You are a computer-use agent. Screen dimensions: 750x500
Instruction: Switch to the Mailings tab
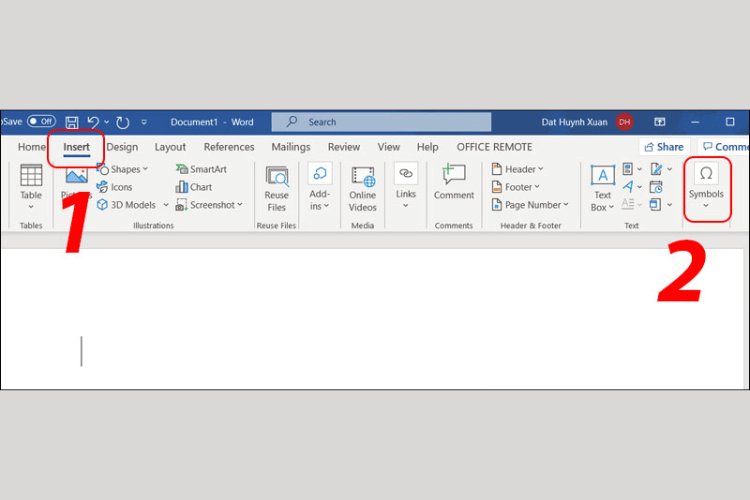(291, 147)
